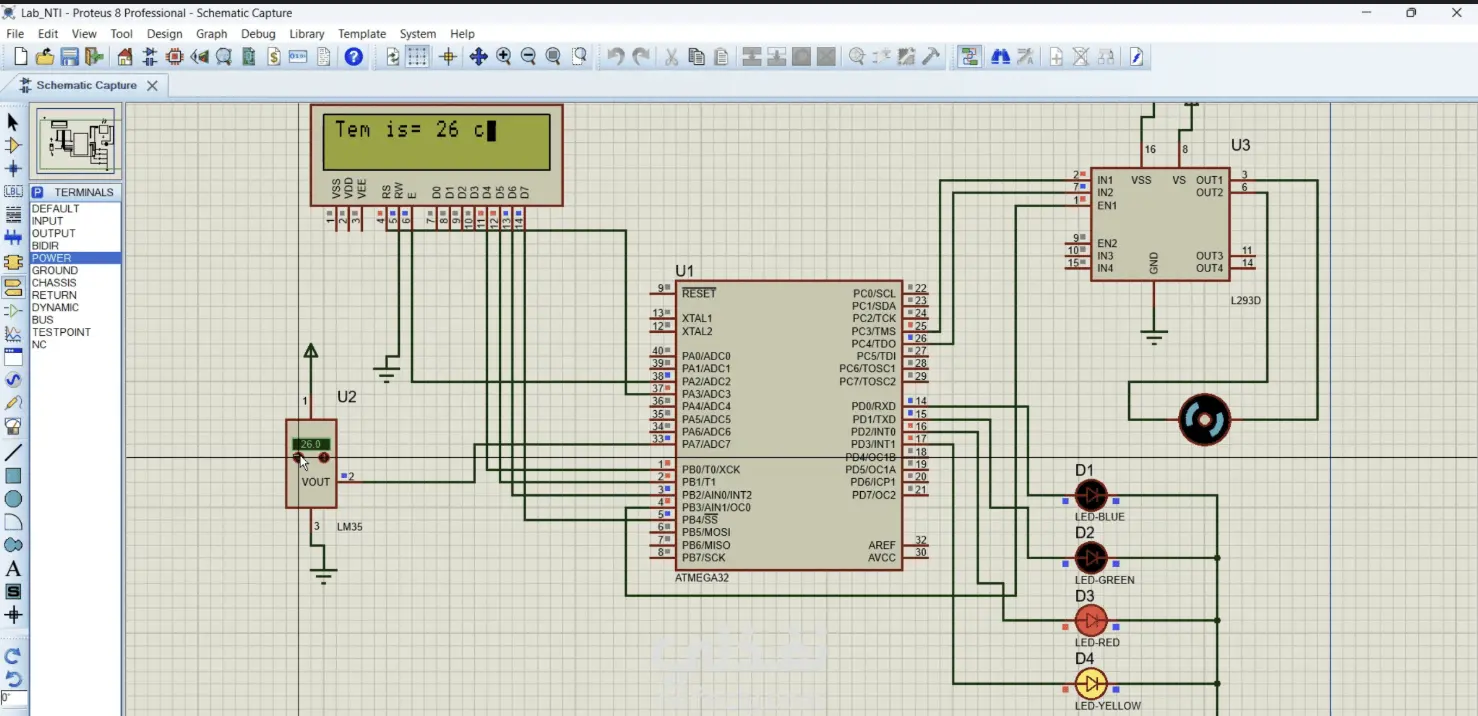
Task: Toggle the wire autorouter button
Action: pyautogui.click(x=968, y=57)
